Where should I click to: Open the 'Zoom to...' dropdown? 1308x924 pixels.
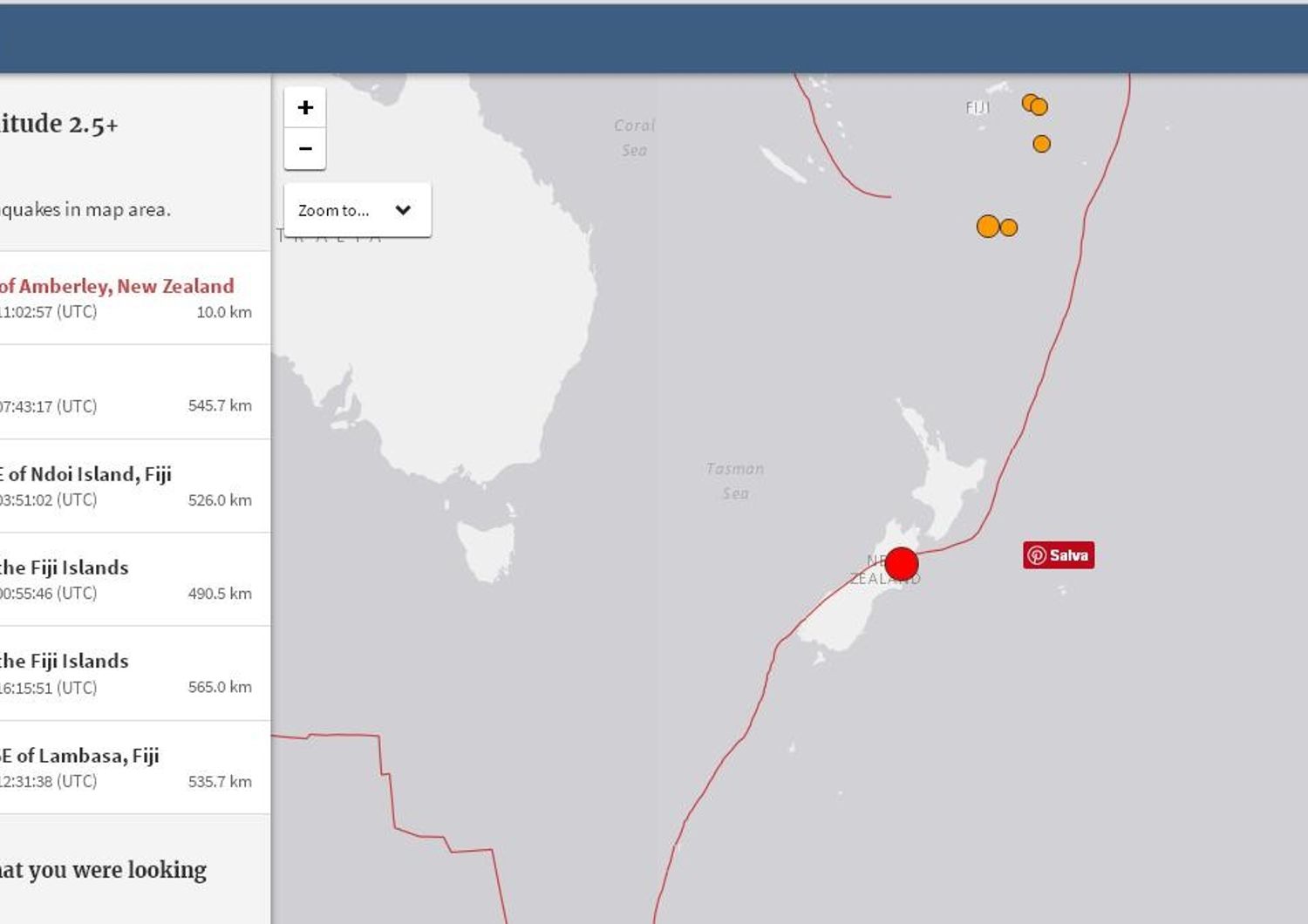coord(358,210)
